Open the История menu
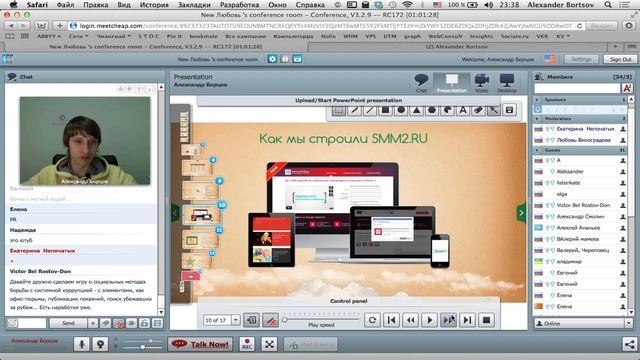 [154, 5]
